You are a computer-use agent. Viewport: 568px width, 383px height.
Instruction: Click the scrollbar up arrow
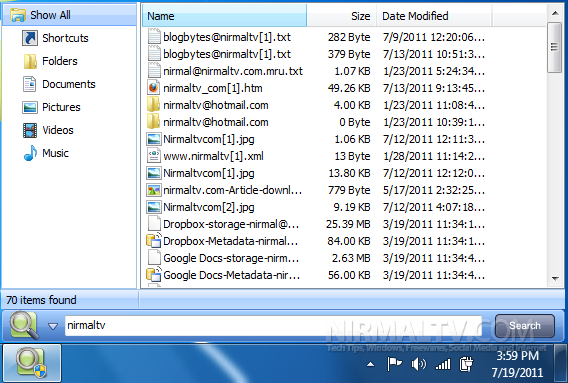click(555, 13)
